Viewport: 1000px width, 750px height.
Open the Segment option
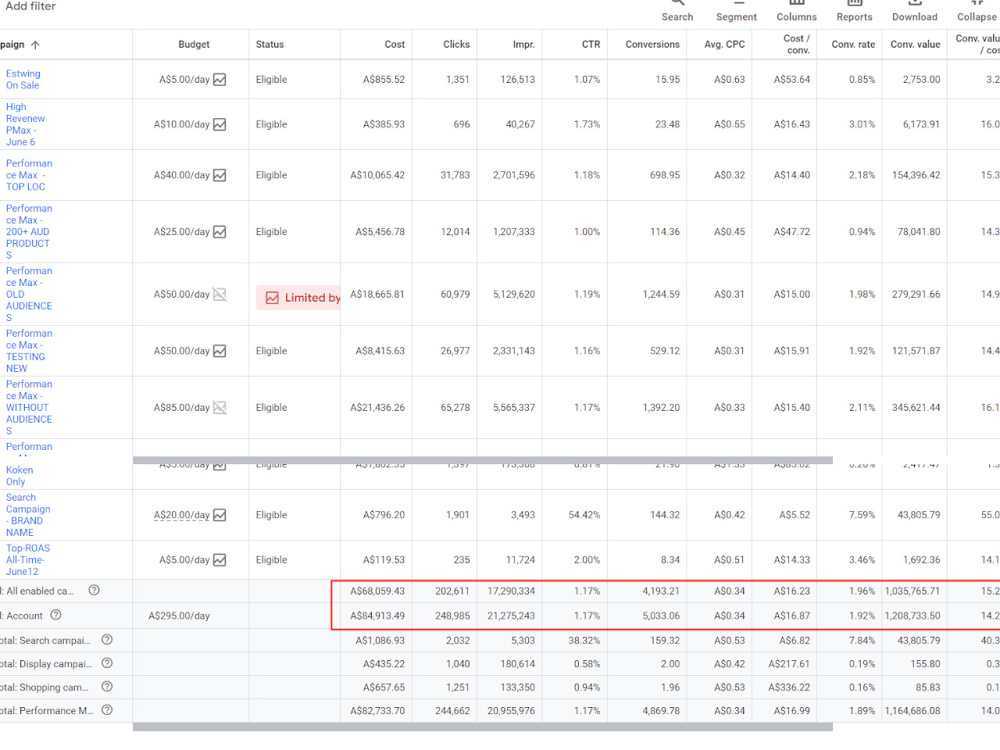point(736,11)
